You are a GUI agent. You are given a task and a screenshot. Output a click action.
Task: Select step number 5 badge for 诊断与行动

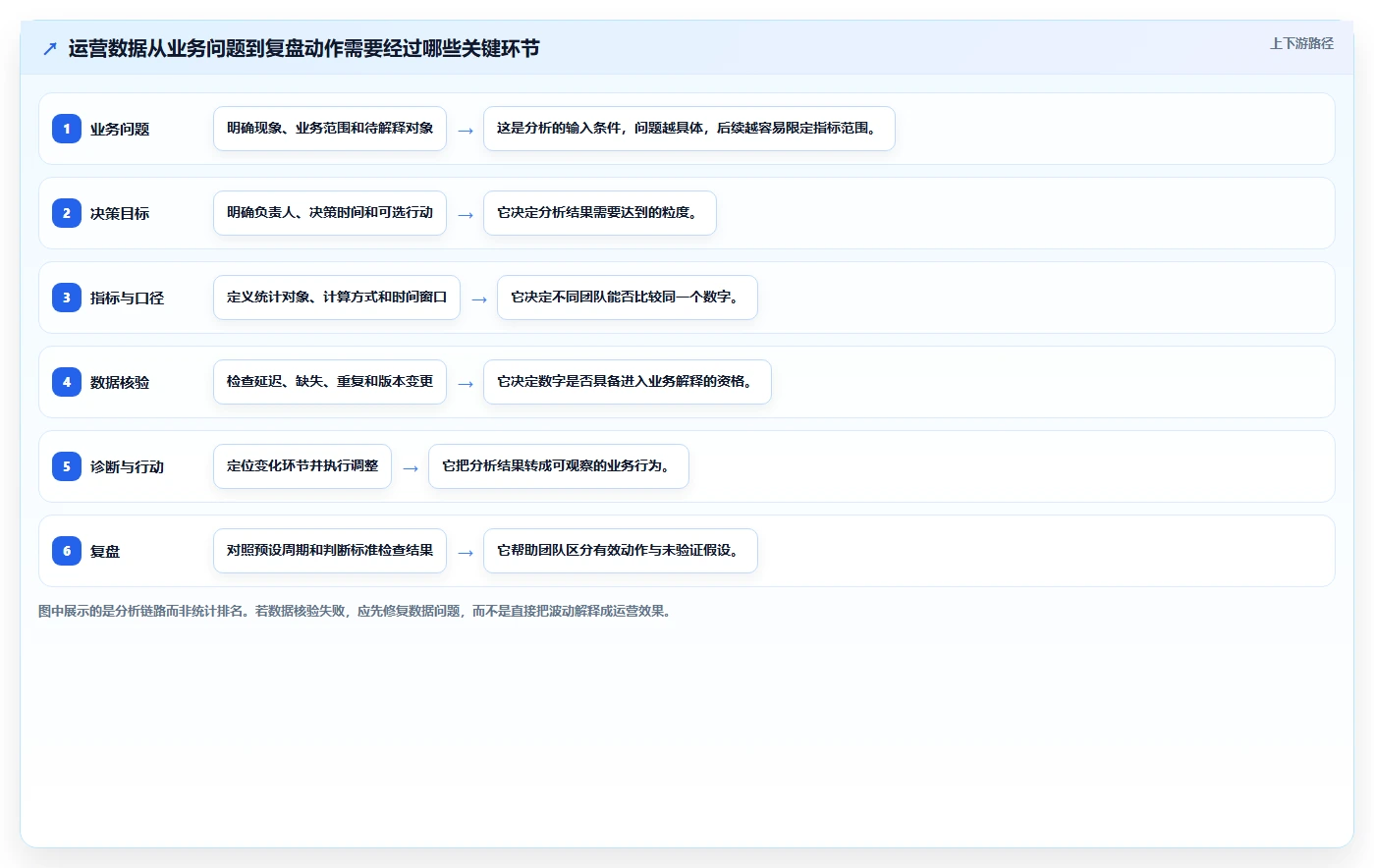[x=67, y=466]
